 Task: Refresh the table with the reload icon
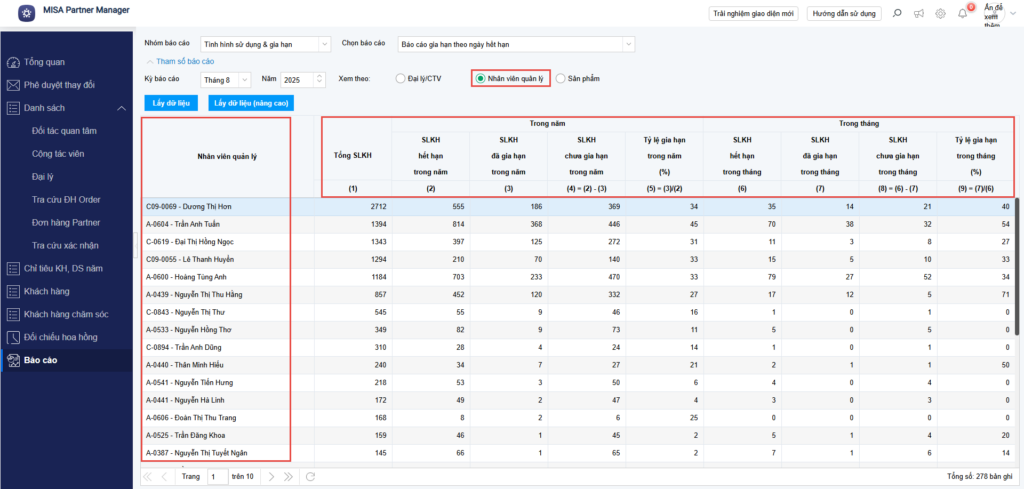(x=310, y=477)
